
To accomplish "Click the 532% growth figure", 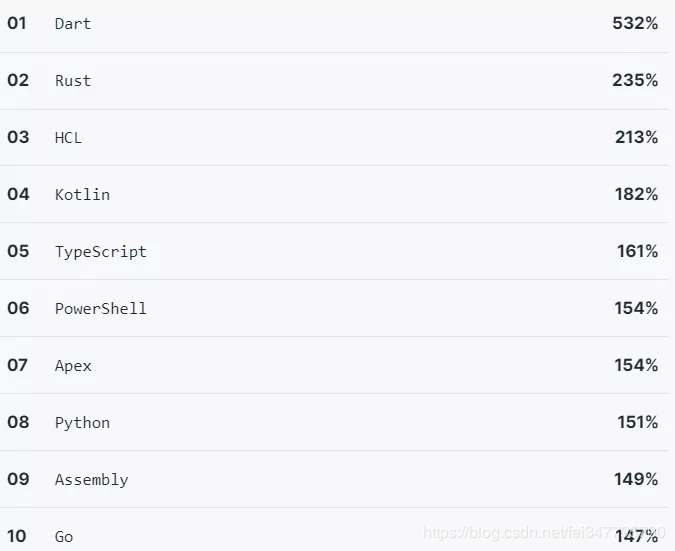I will click(x=635, y=23).
